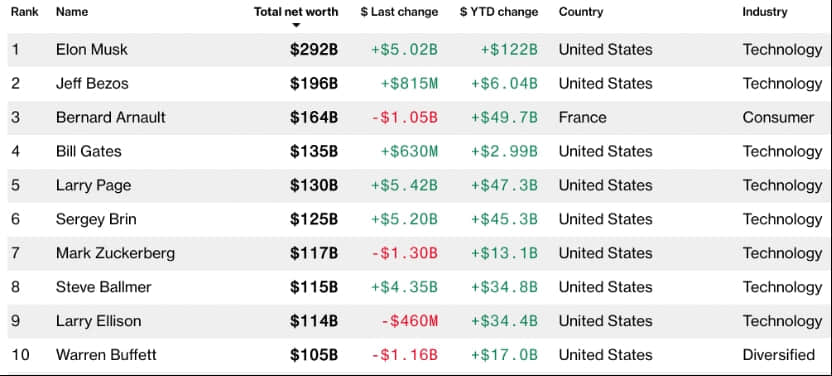This screenshot has width=832, height=376.
Task: Click Steve Ballmer's name
Action: click(104, 287)
